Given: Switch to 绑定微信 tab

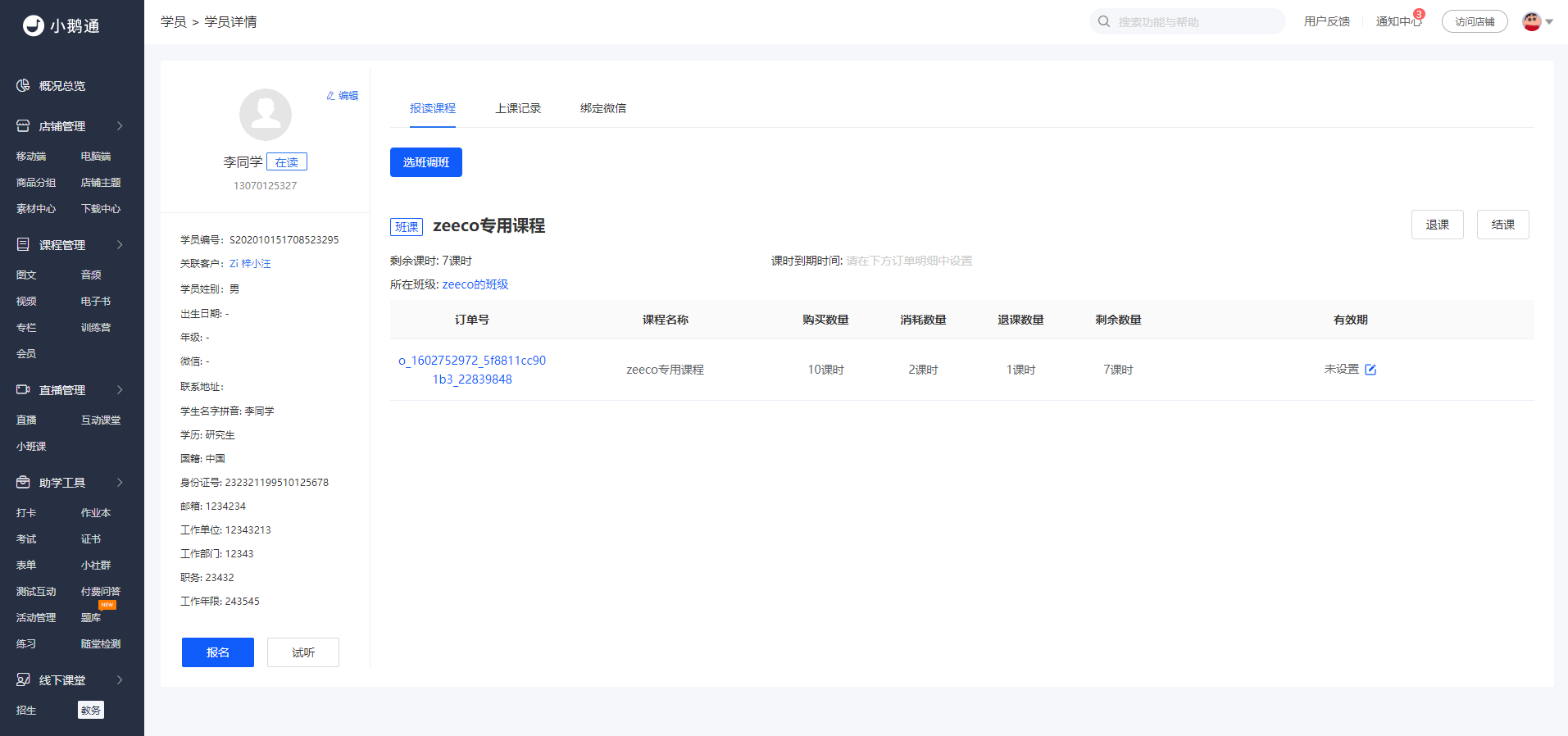Looking at the screenshot, I should tap(603, 108).
